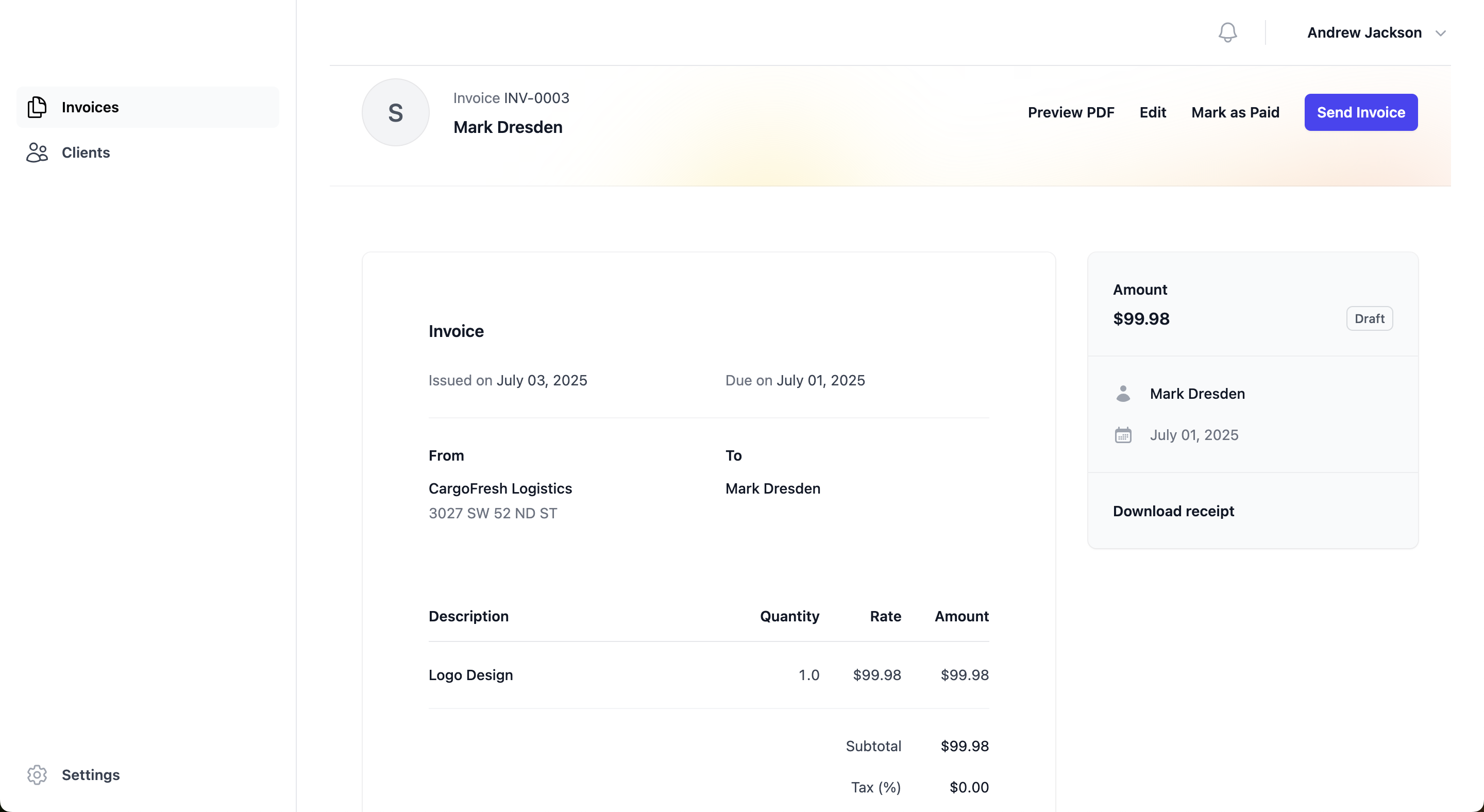
Task: Click the Settings gear icon
Action: (x=37, y=774)
